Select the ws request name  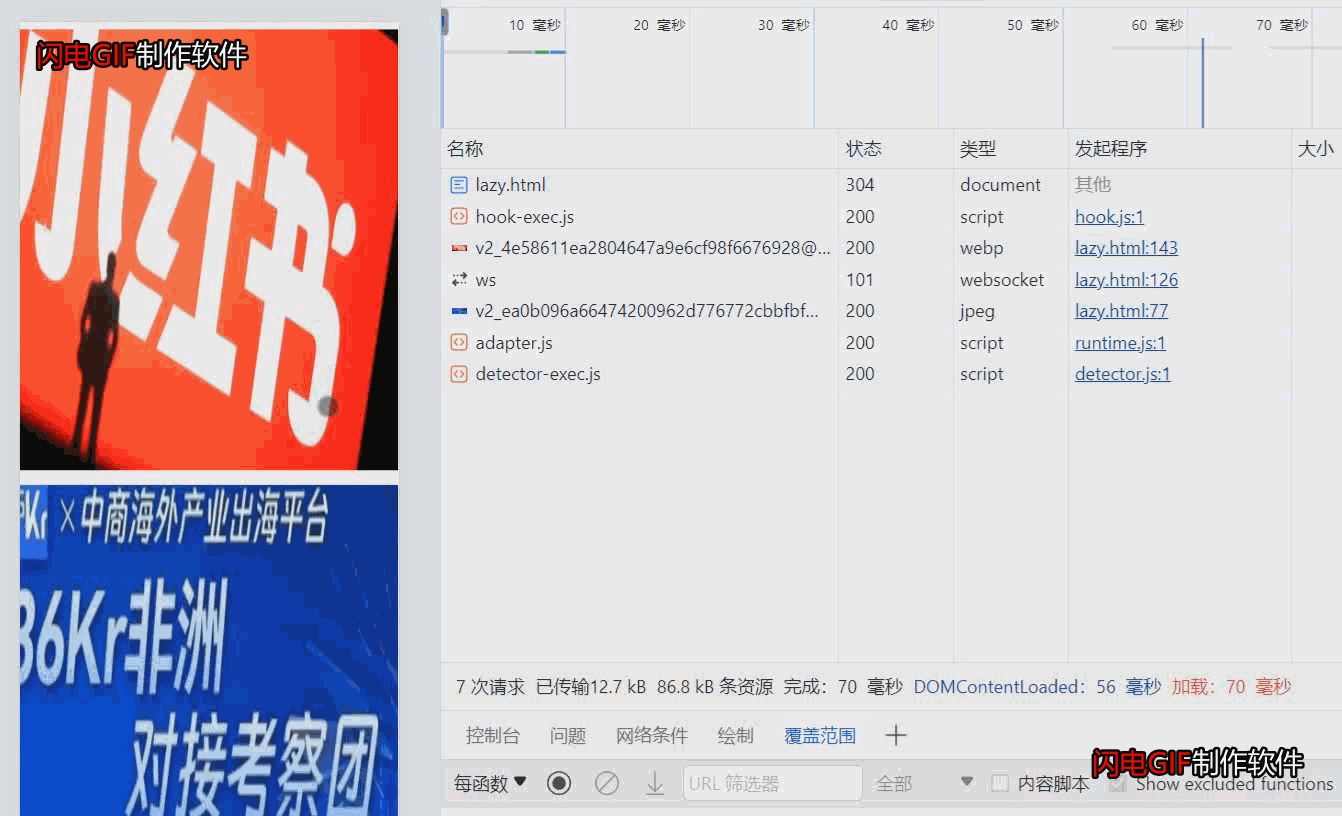[x=486, y=280]
